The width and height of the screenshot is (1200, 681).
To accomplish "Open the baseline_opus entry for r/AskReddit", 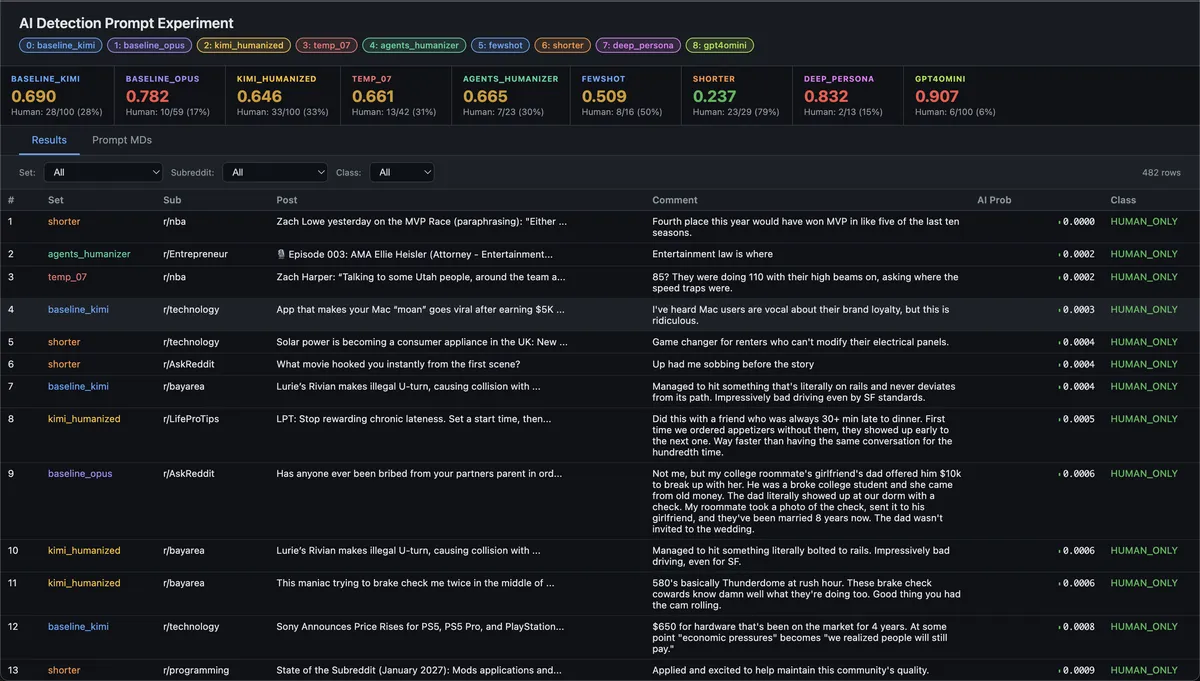I will [79, 473].
